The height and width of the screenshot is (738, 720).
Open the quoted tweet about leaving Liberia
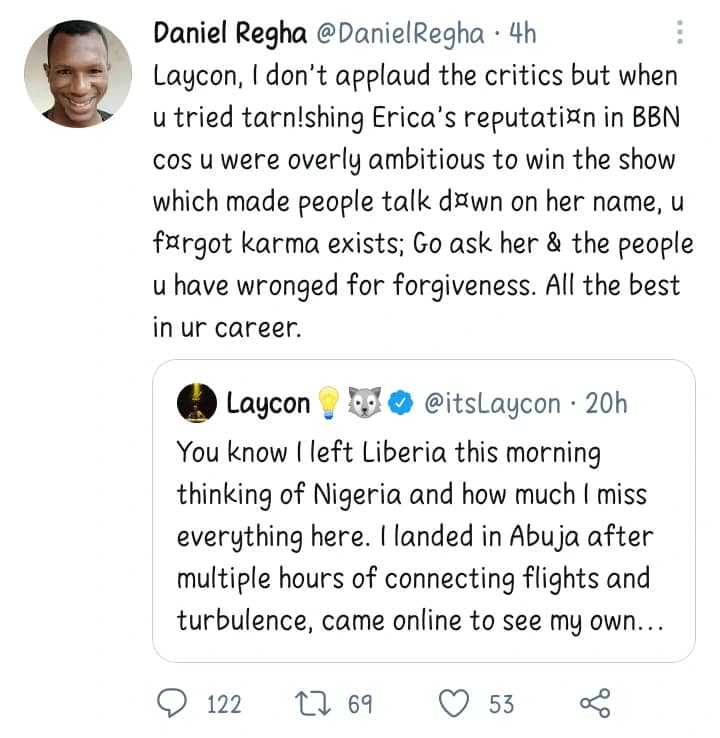pyautogui.click(x=422, y=535)
